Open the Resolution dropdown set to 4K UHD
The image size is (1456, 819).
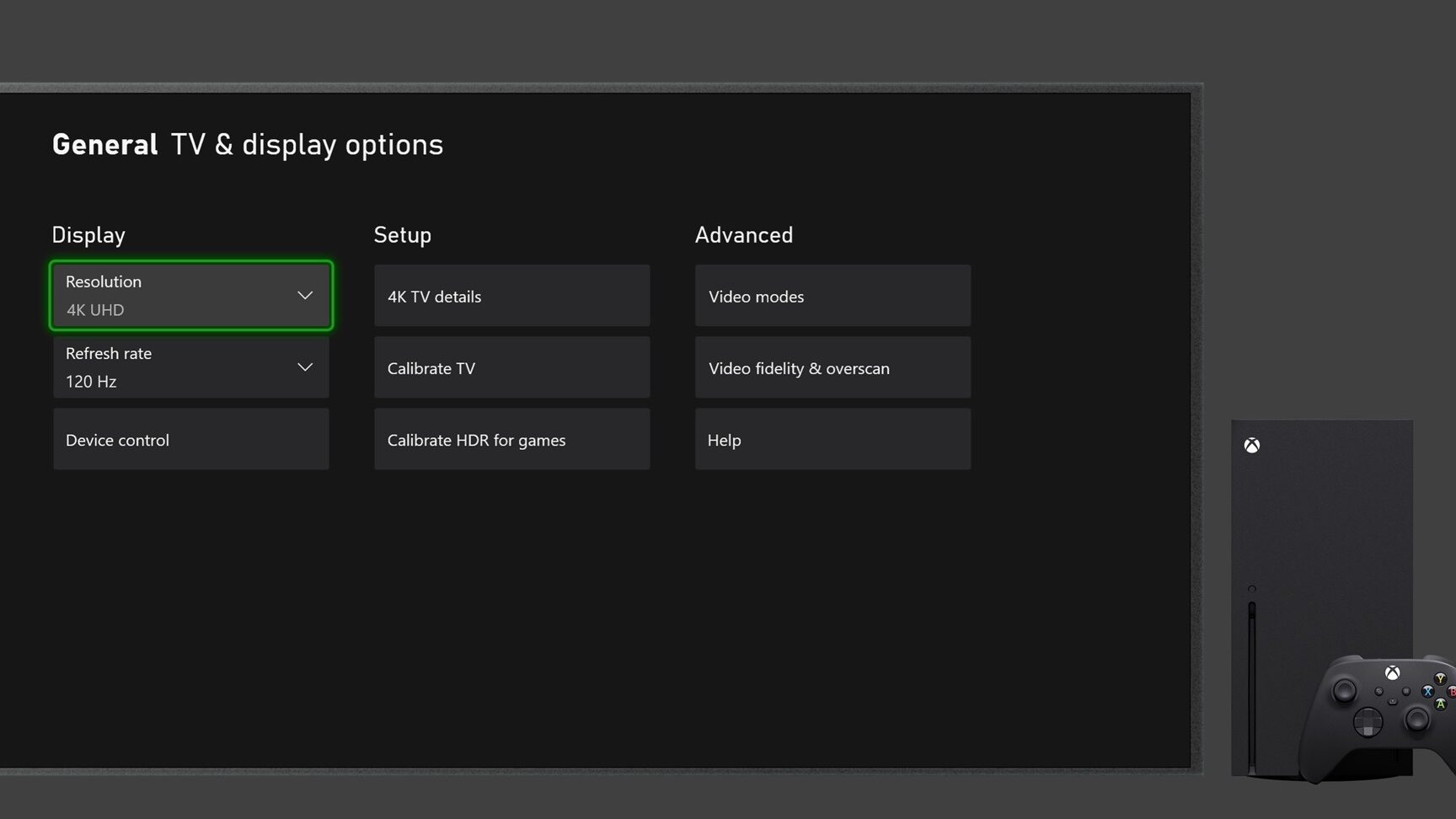(x=191, y=296)
